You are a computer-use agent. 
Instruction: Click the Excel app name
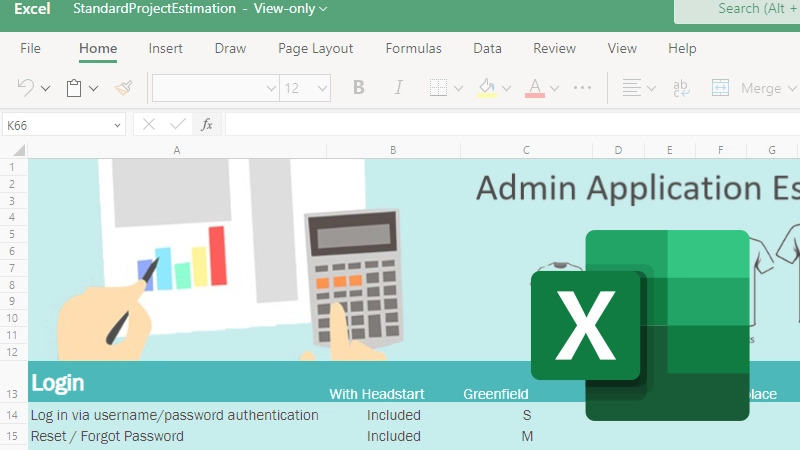[32, 9]
